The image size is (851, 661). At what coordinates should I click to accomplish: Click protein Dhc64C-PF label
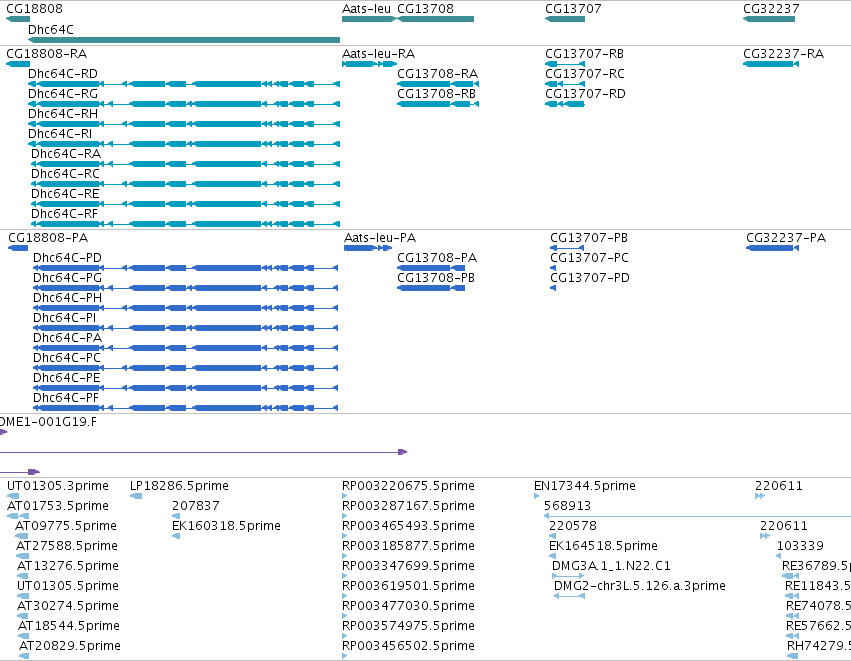tap(66, 398)
